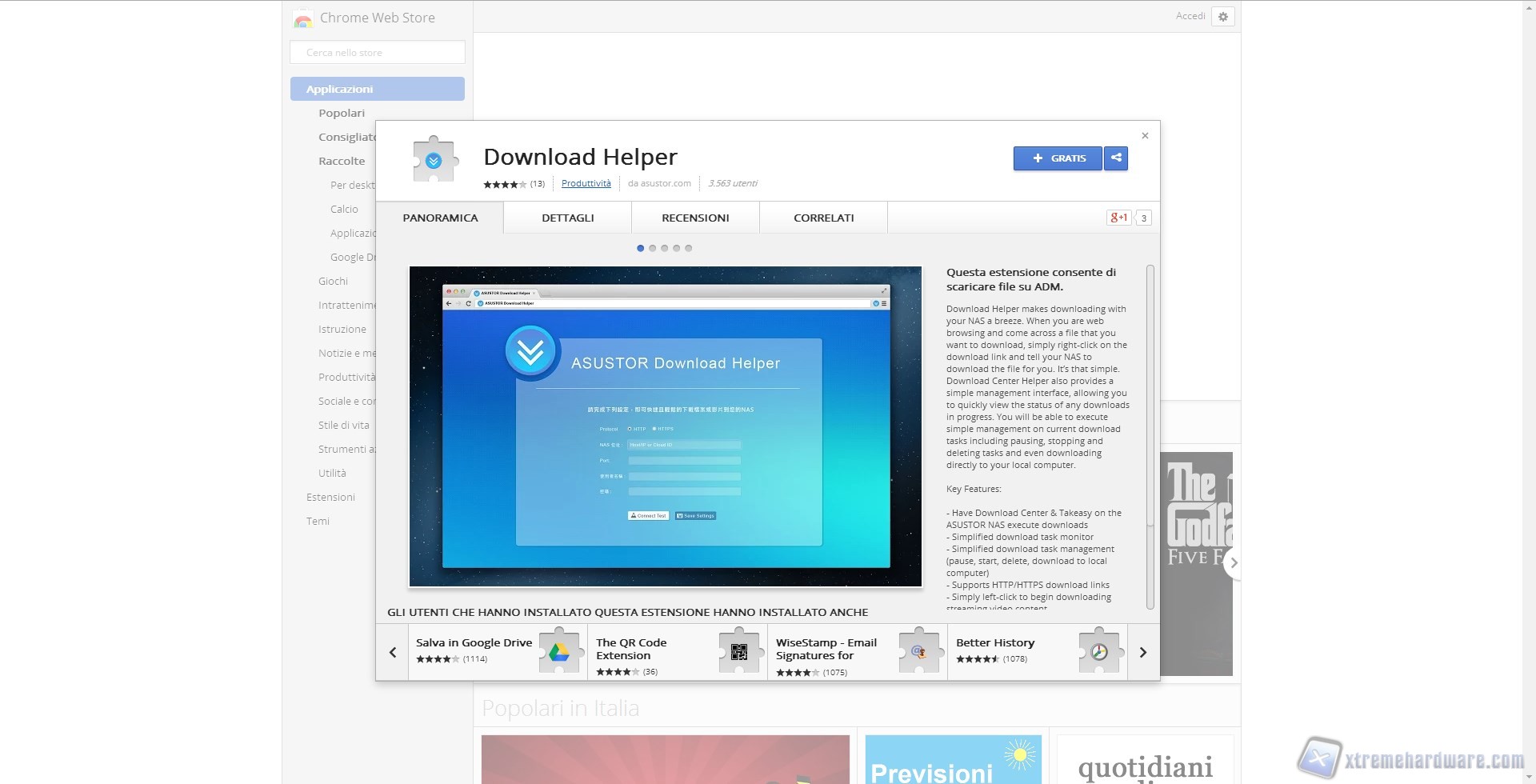Viewport: 1536px width, 784px height.
Task: Open the settings gear icon
Action: tap(1223, 17)
